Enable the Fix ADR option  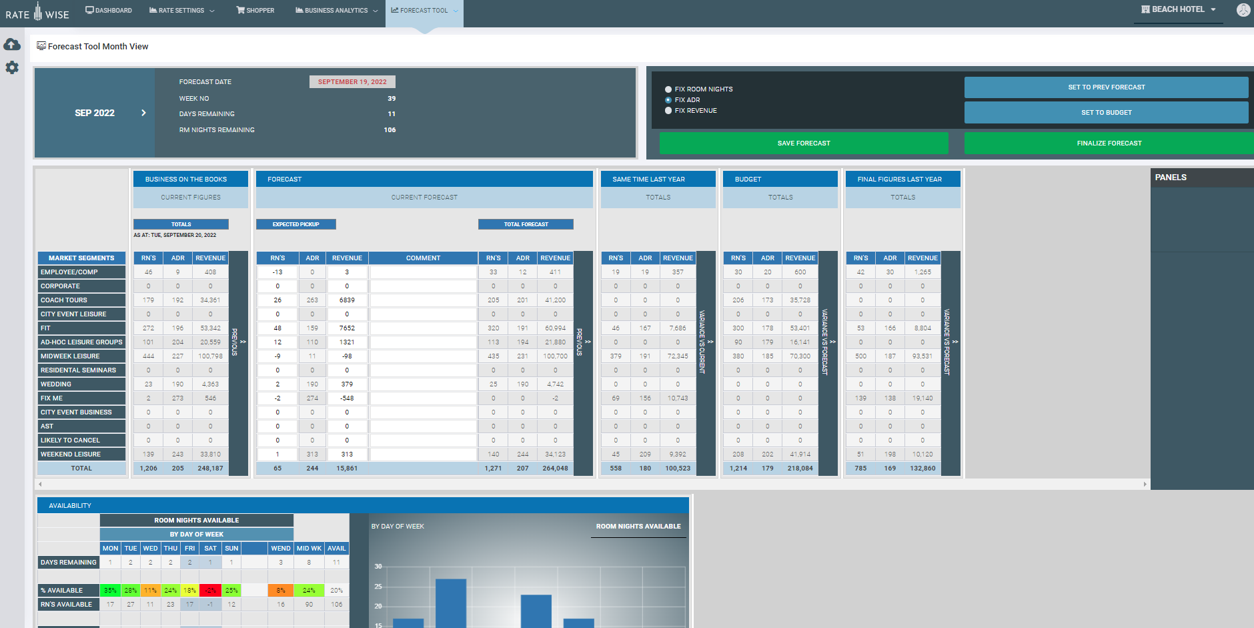coord(668,100)
